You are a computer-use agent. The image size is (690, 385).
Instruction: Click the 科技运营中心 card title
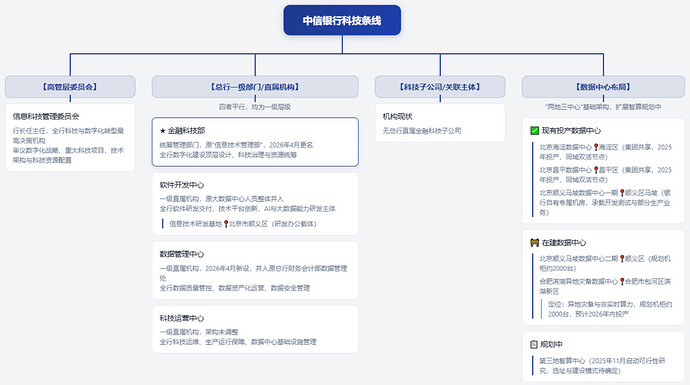coord(182,318)
